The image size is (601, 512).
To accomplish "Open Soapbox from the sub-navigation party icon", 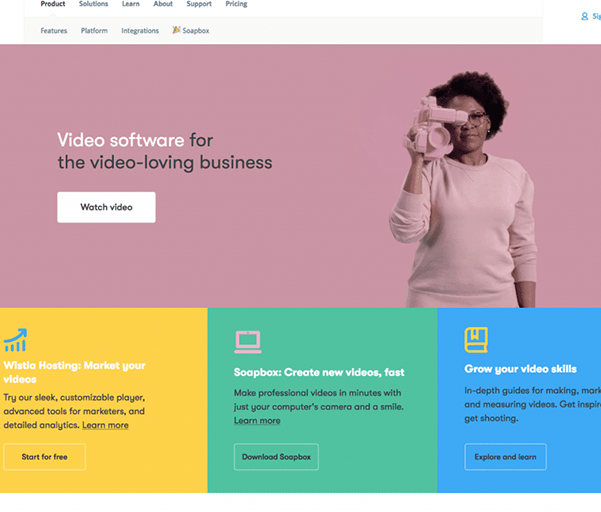I will pos(177,31).
